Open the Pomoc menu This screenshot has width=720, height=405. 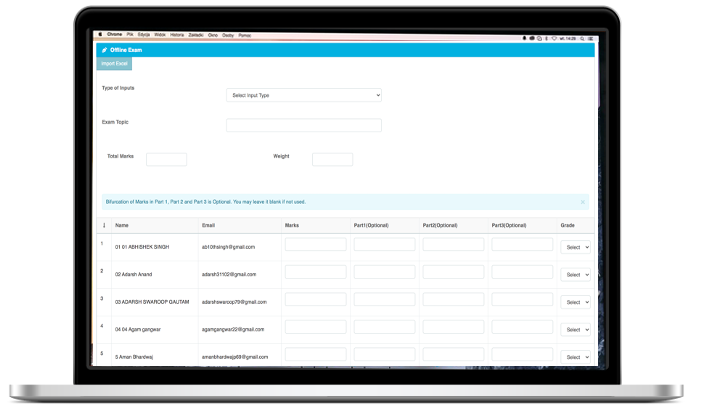(x=245, y=35)
